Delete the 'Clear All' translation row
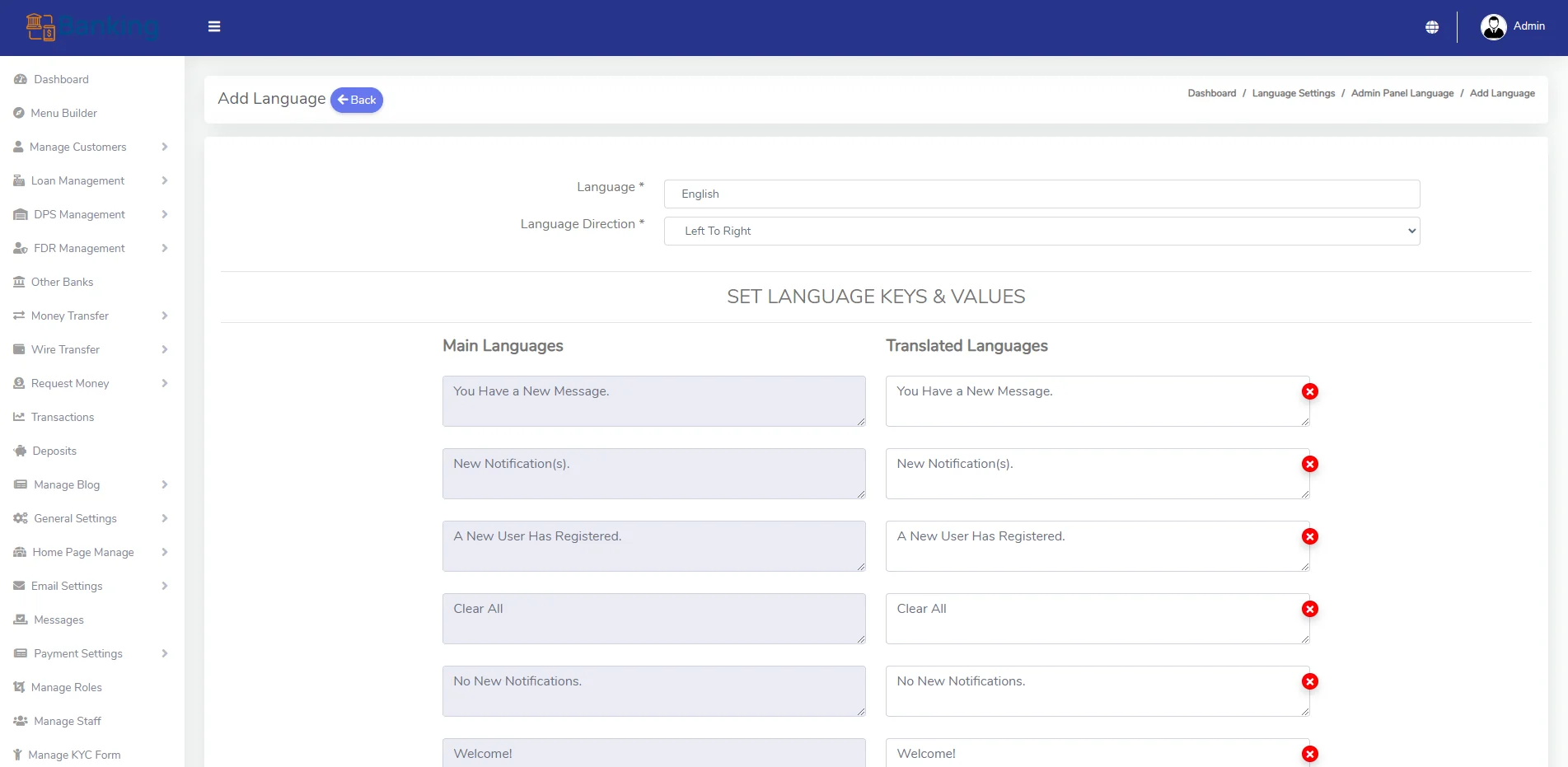The width and height of the screenshot is (1568, 767). coord(1309,609)
